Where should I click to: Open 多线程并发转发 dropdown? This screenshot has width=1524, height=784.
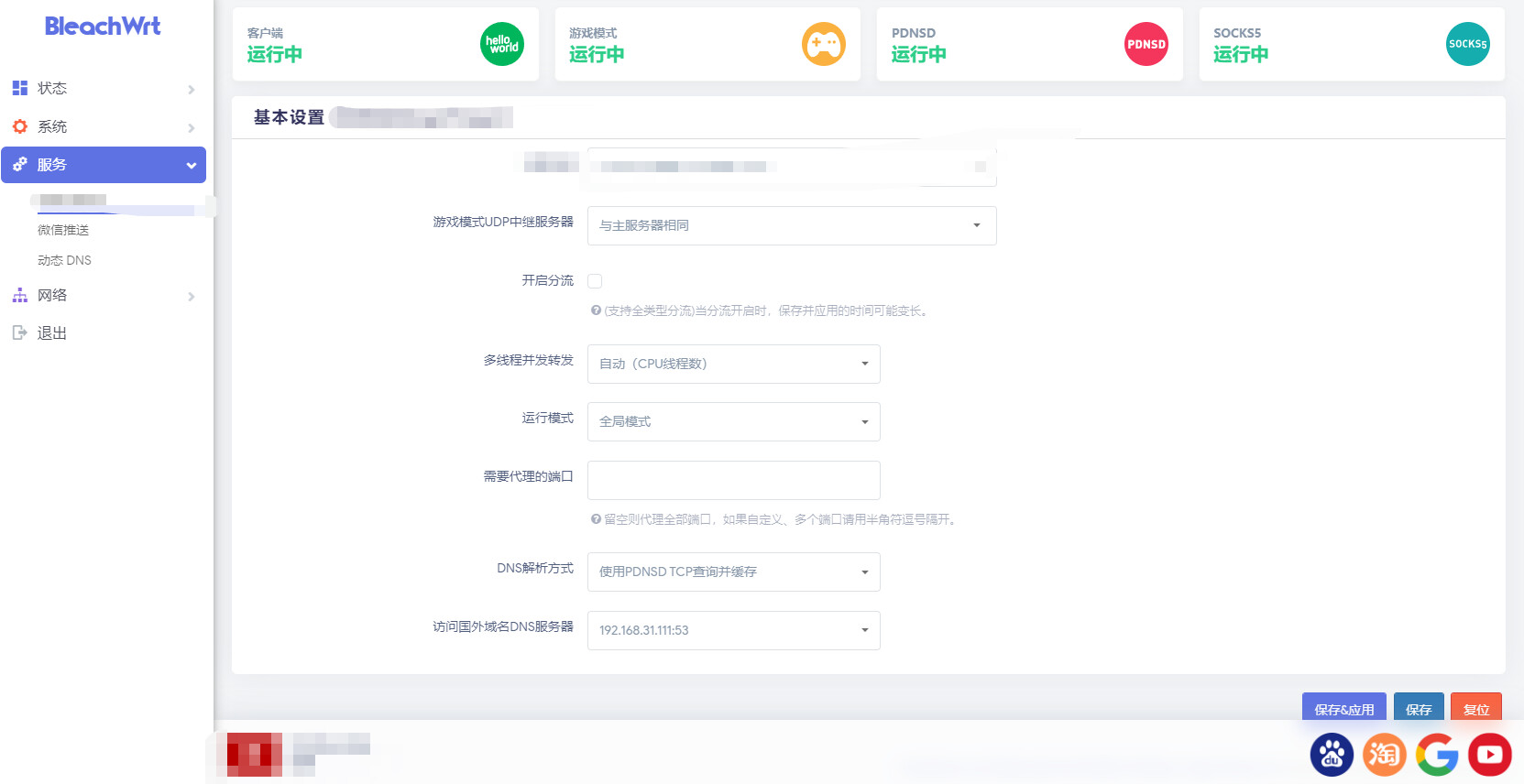tap(733, 364)
